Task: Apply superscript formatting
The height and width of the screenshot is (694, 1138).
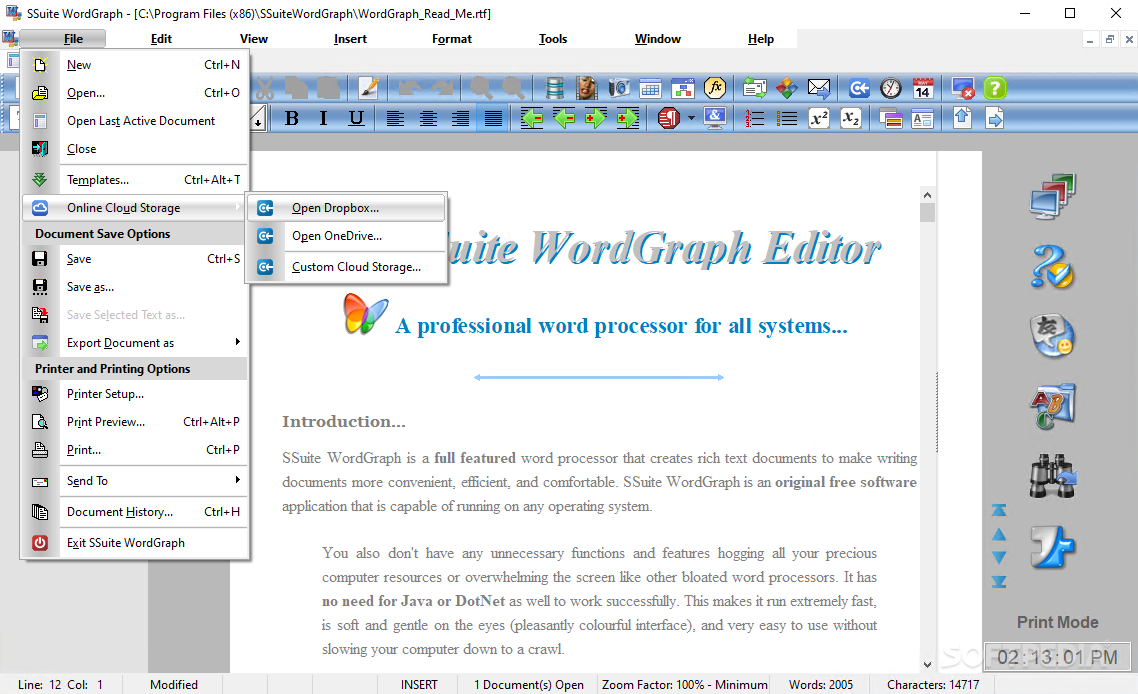Action: 819,118
